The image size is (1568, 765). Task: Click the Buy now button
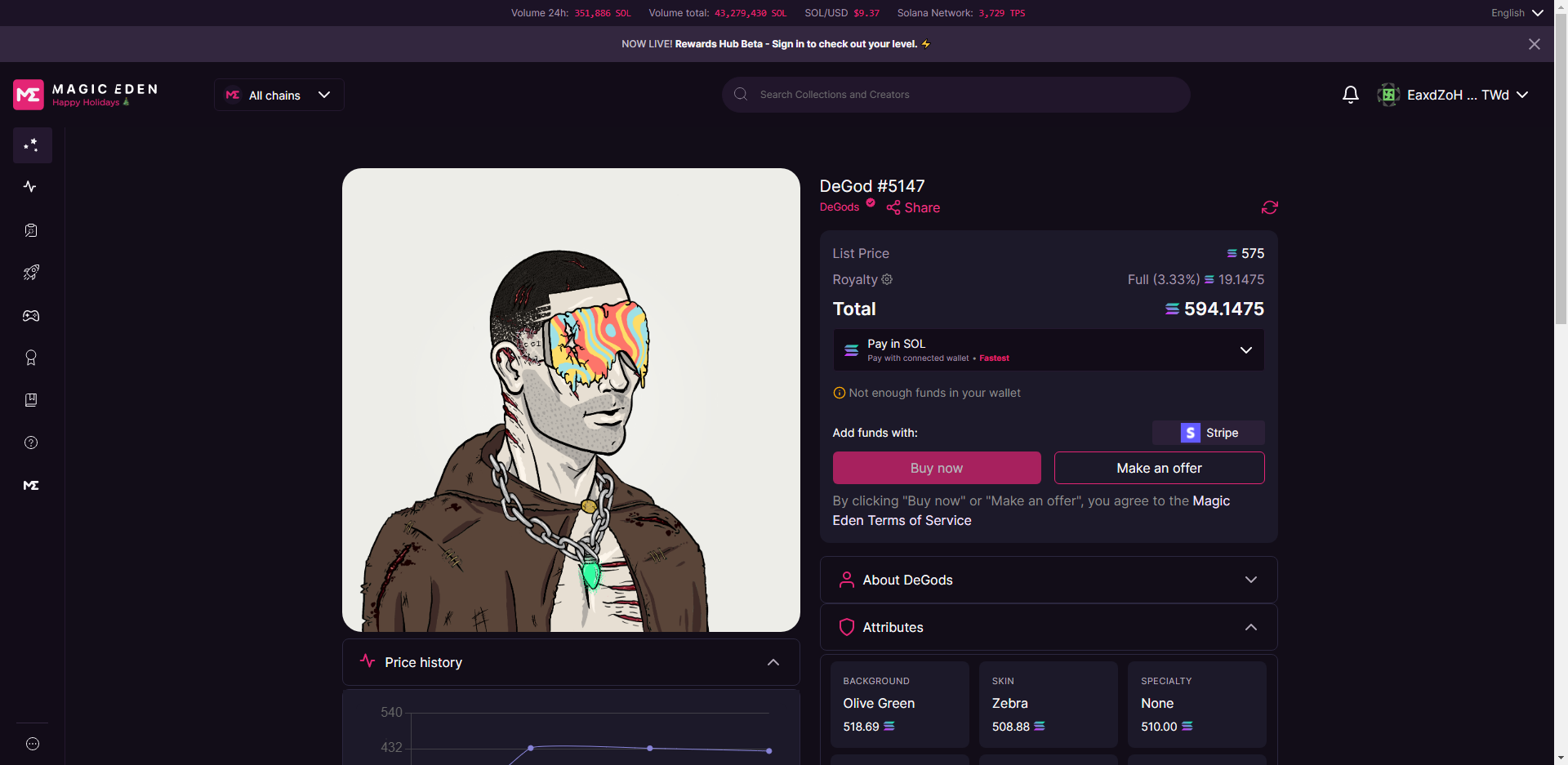pyautogui.click(x=937, y=468)
